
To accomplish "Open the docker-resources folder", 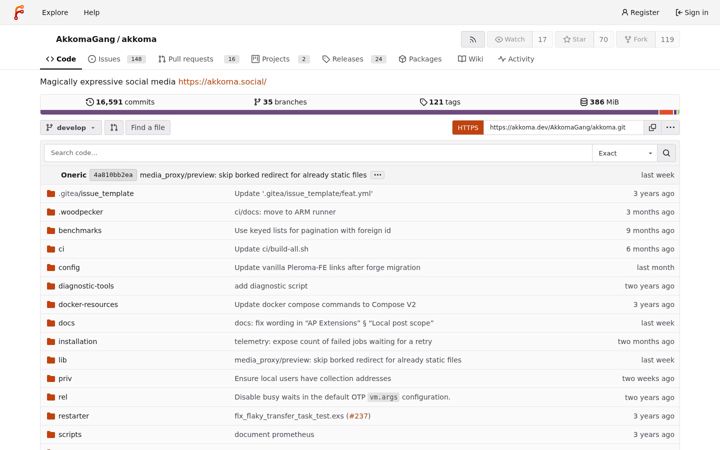I will click(88, 304).
